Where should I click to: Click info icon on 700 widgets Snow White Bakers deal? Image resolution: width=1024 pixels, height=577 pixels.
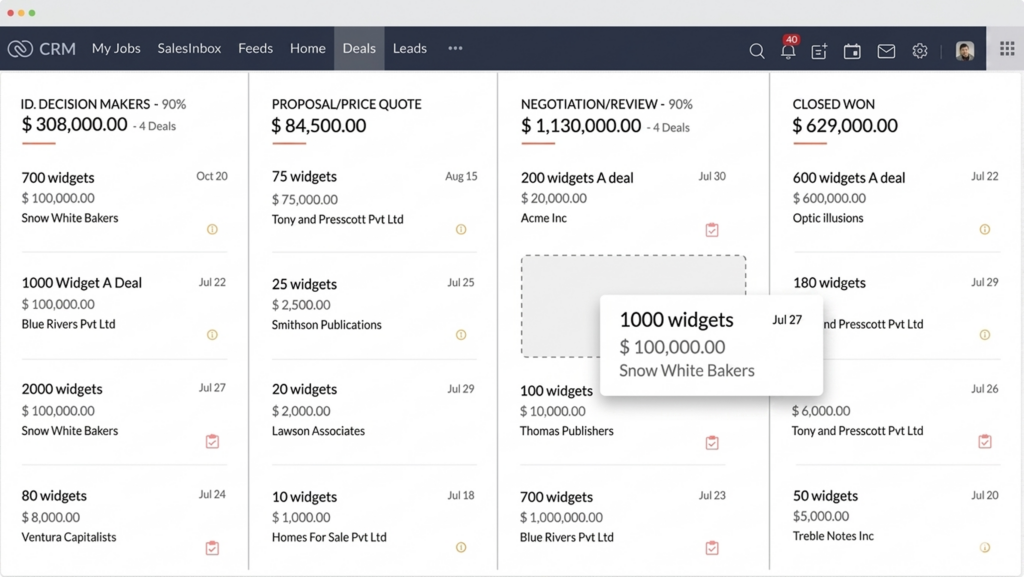[212, 229]
